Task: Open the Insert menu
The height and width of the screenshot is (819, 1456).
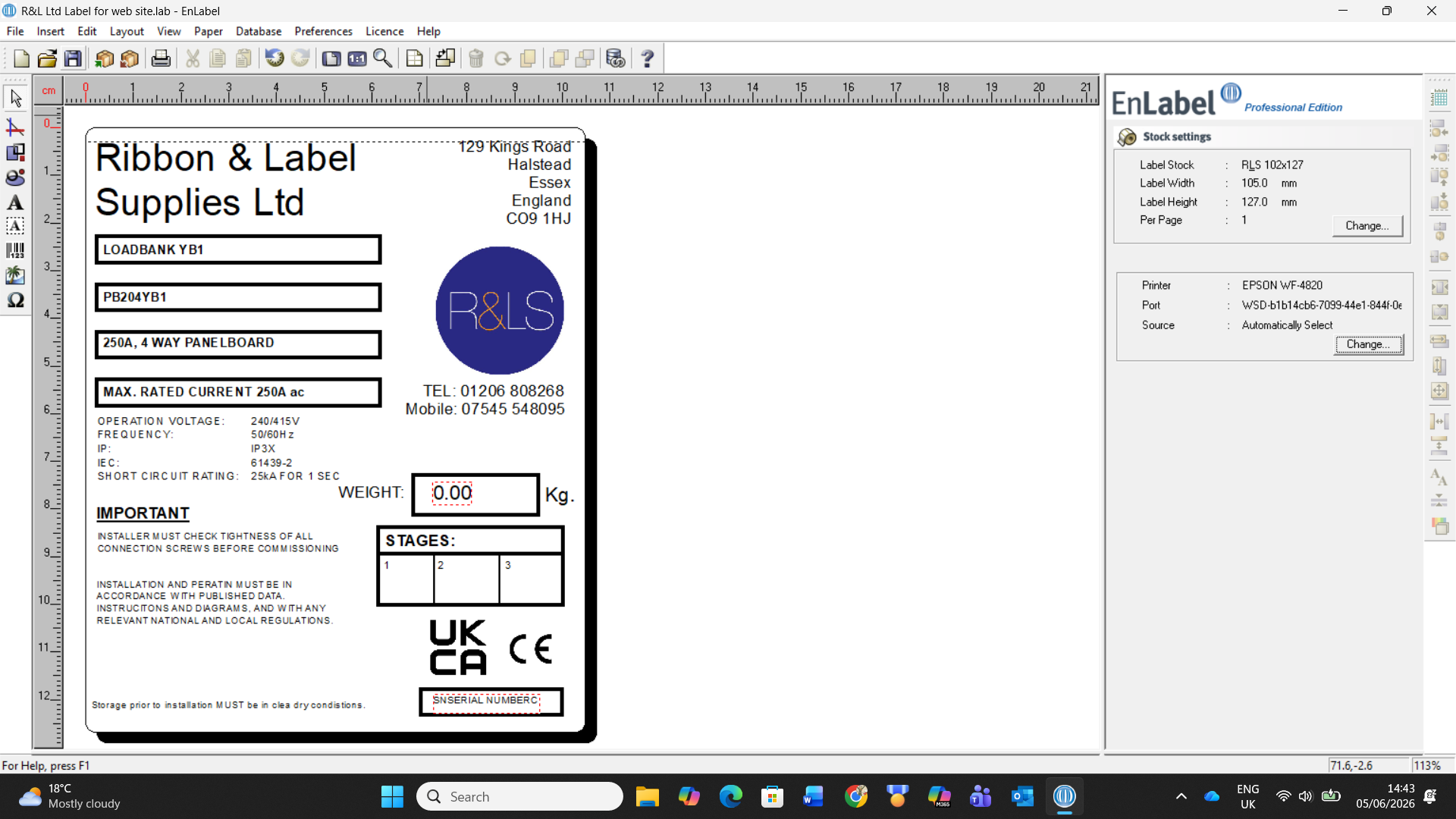Action: click(51, 31)
